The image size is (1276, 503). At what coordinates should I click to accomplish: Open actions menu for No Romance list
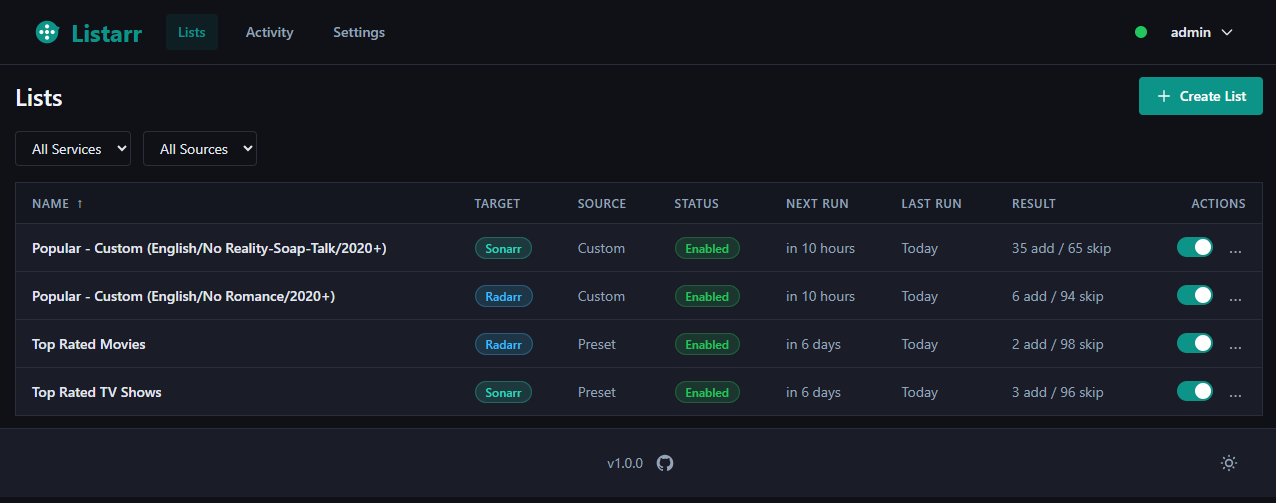tap(1235, 297)
